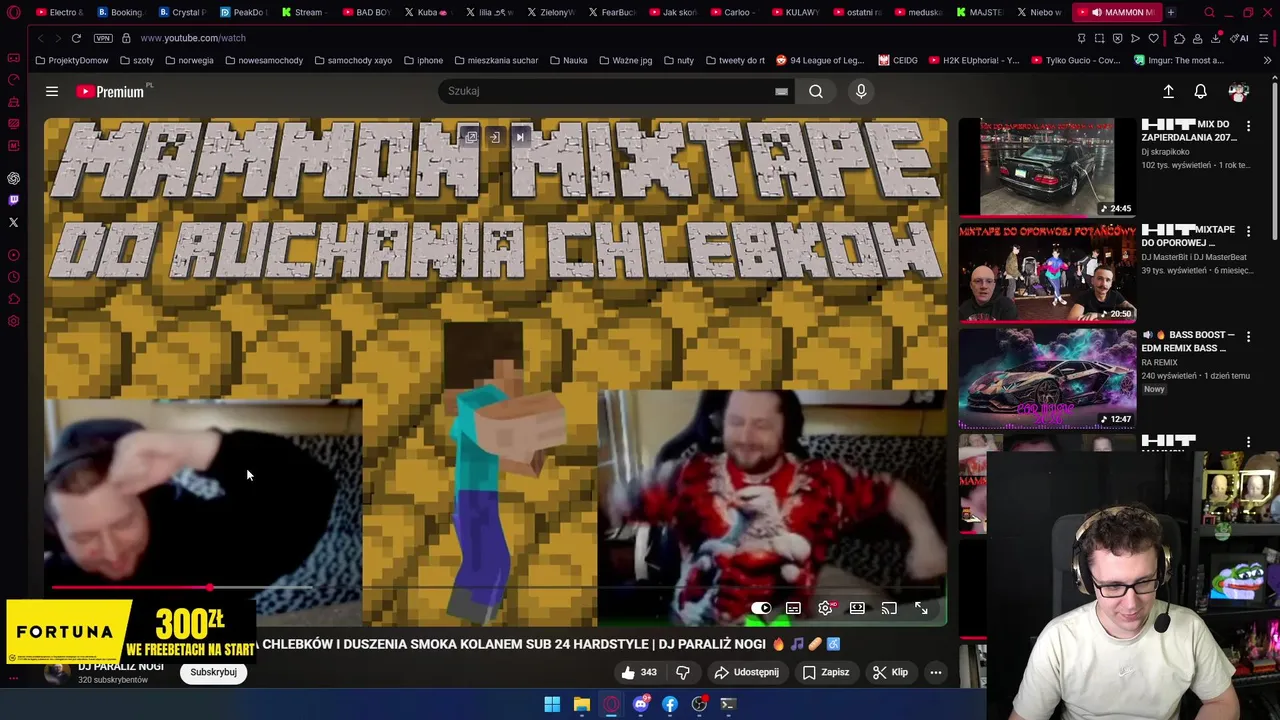
Task: Toggle the autoplay switch in the player
Action: pos(761,608)
